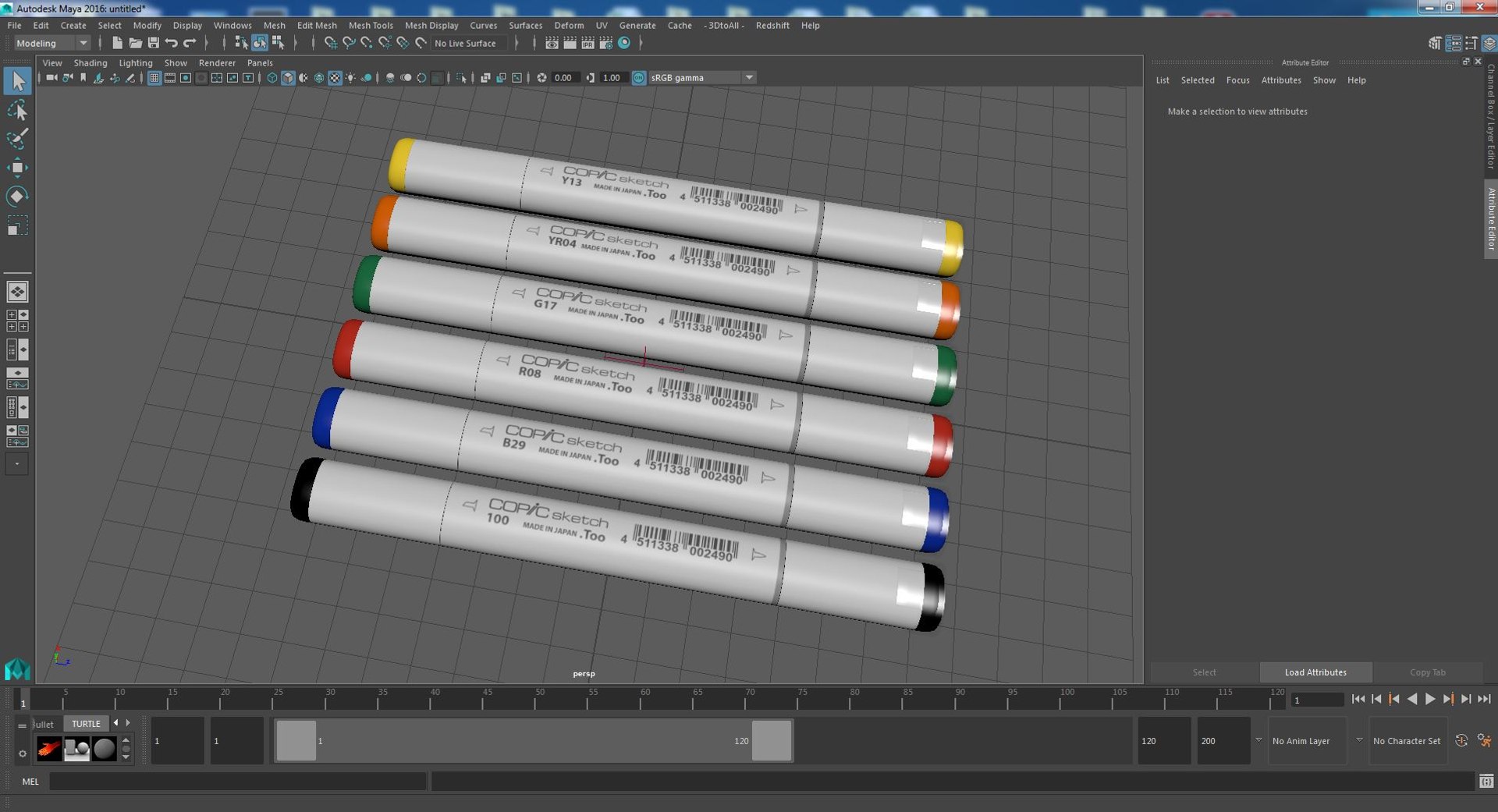Redo the last action

coord(190,43)
